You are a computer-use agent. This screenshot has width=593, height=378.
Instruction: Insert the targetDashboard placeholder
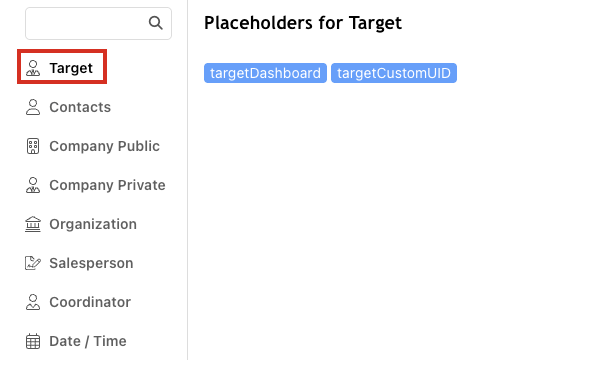pyautogui.click(x=265, y=73)
